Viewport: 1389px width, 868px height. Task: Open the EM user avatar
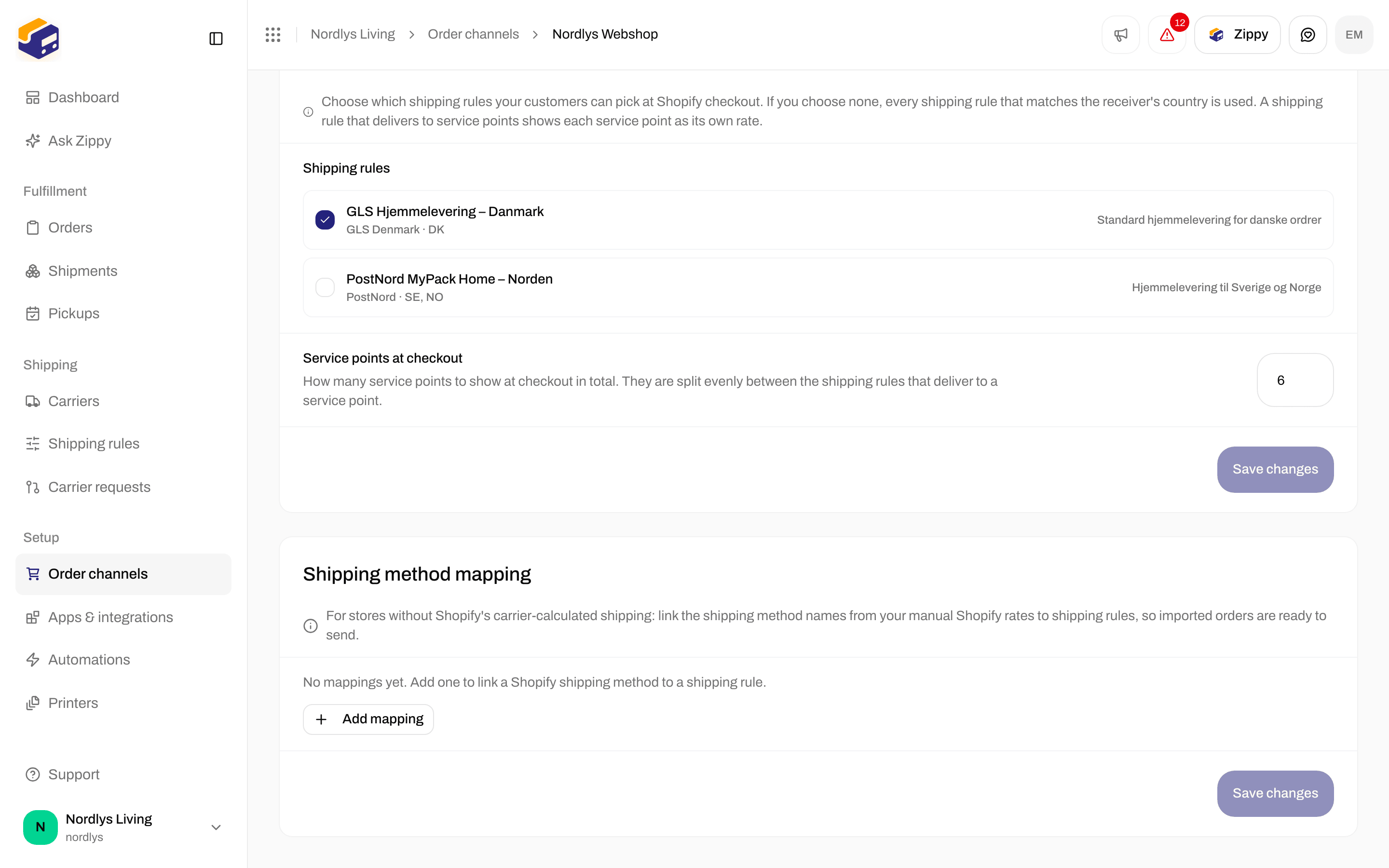click(x=1354, y=34)
